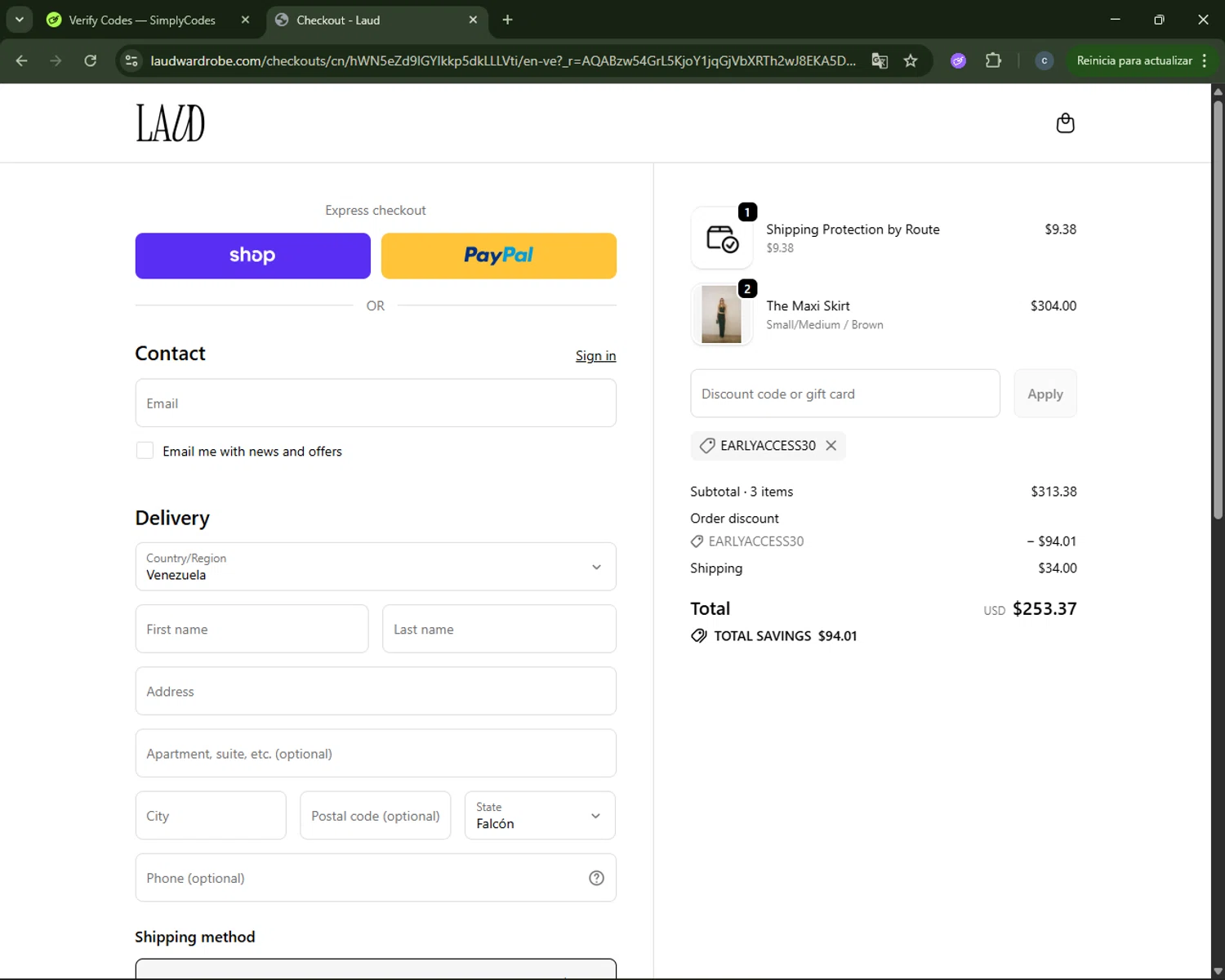Click the translate page icon
1225x980 pixels.
click(880, 60)
